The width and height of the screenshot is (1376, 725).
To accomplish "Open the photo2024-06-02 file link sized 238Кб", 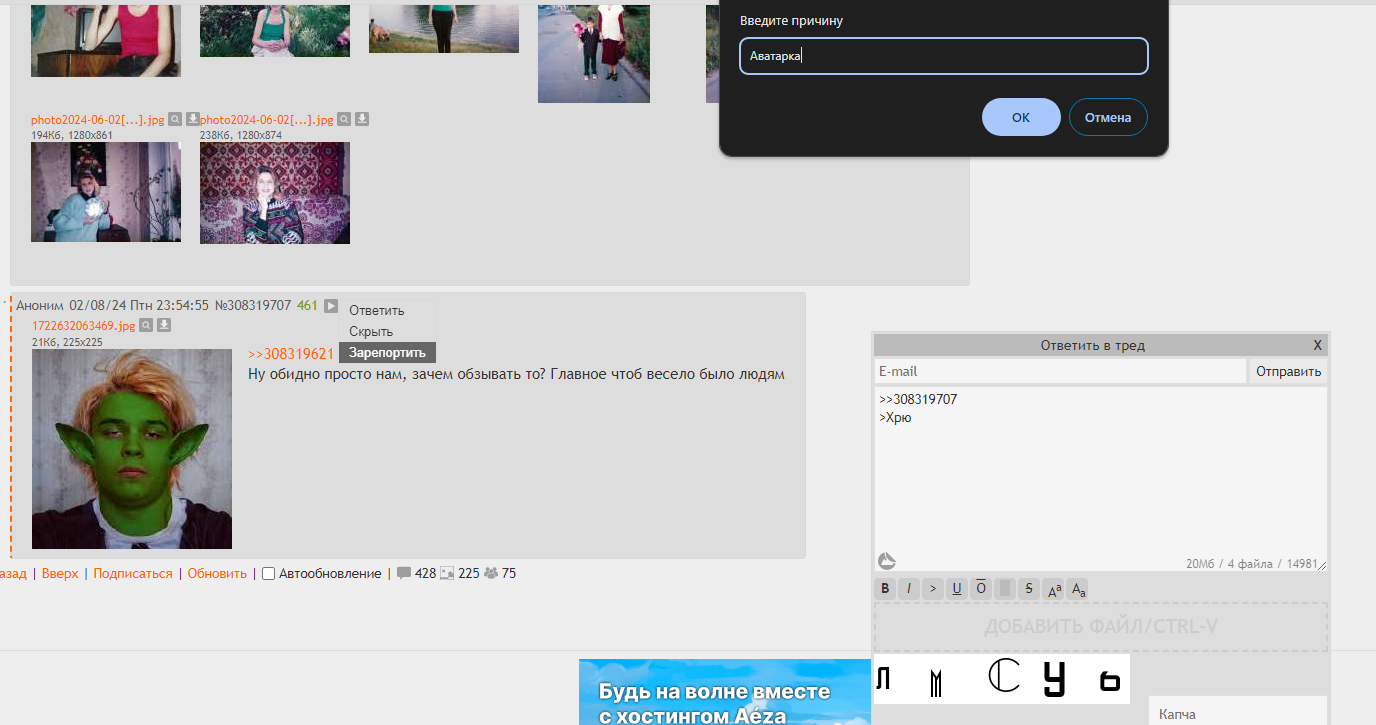I will click(267, 120).
